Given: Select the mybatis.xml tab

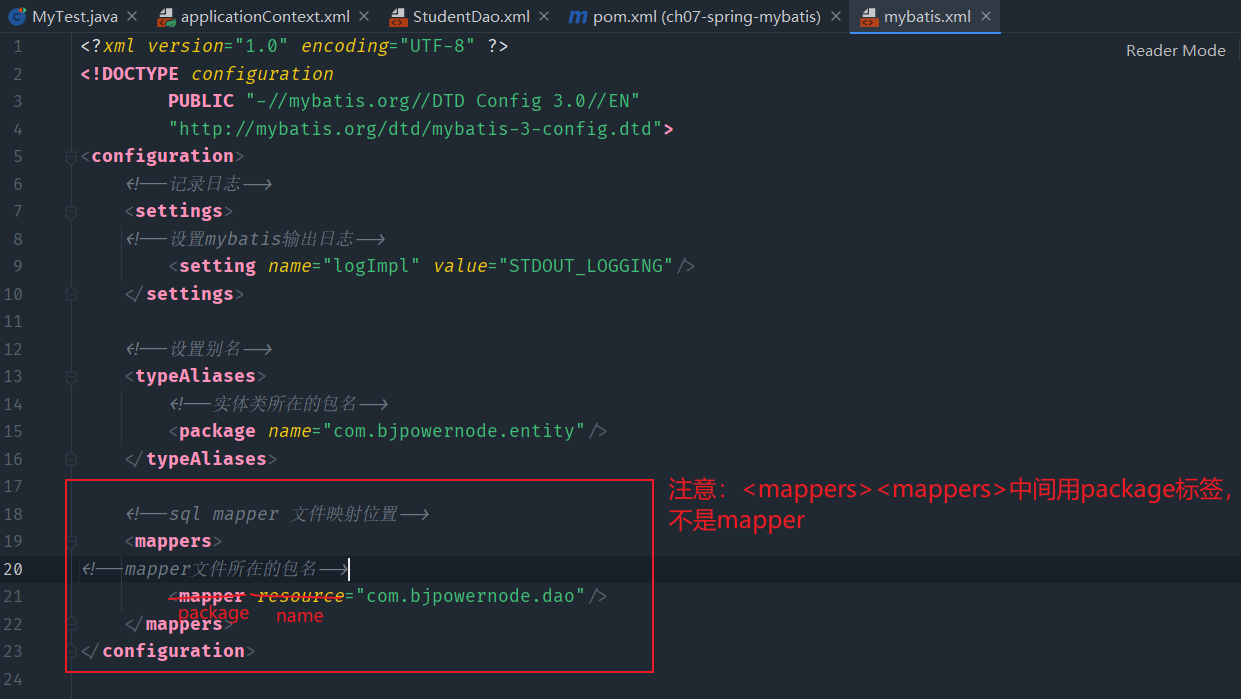Looking at the screenshot, I should pos(927,17).
